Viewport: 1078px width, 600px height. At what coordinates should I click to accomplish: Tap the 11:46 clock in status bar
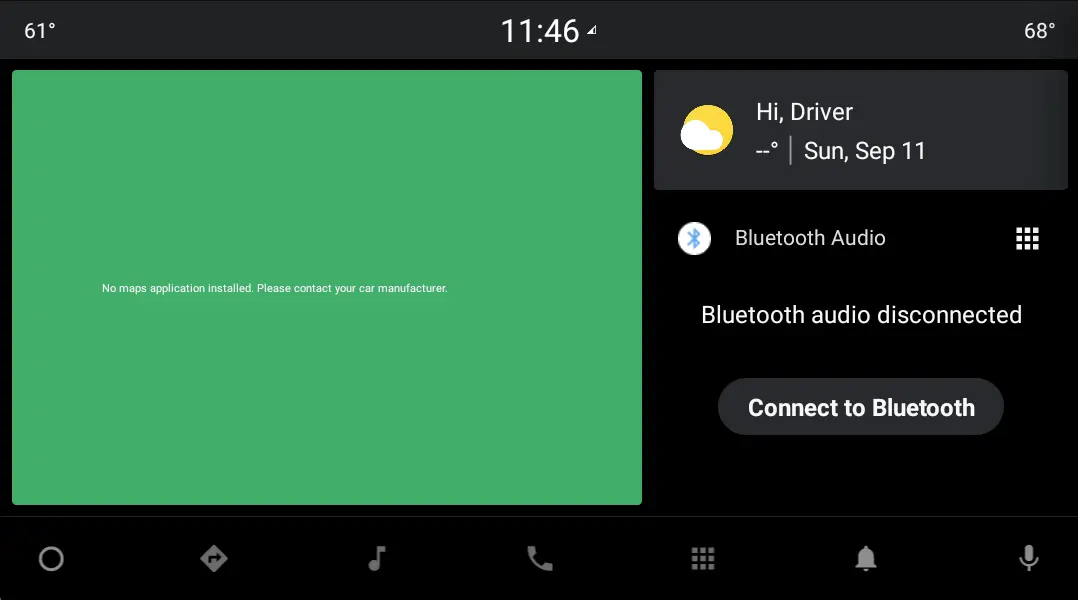tap(540, 31)
